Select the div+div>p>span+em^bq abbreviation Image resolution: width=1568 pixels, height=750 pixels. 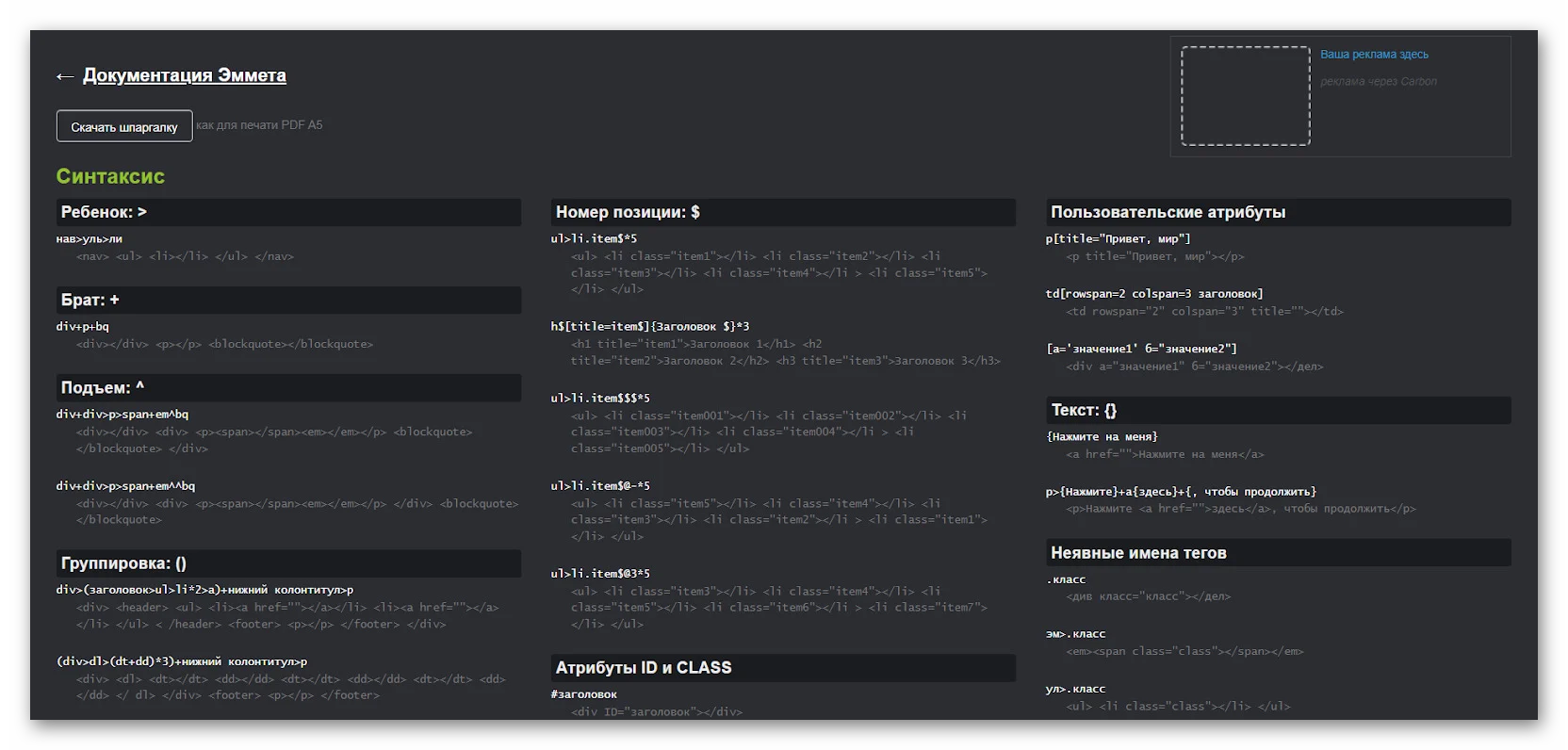point(122,415)
